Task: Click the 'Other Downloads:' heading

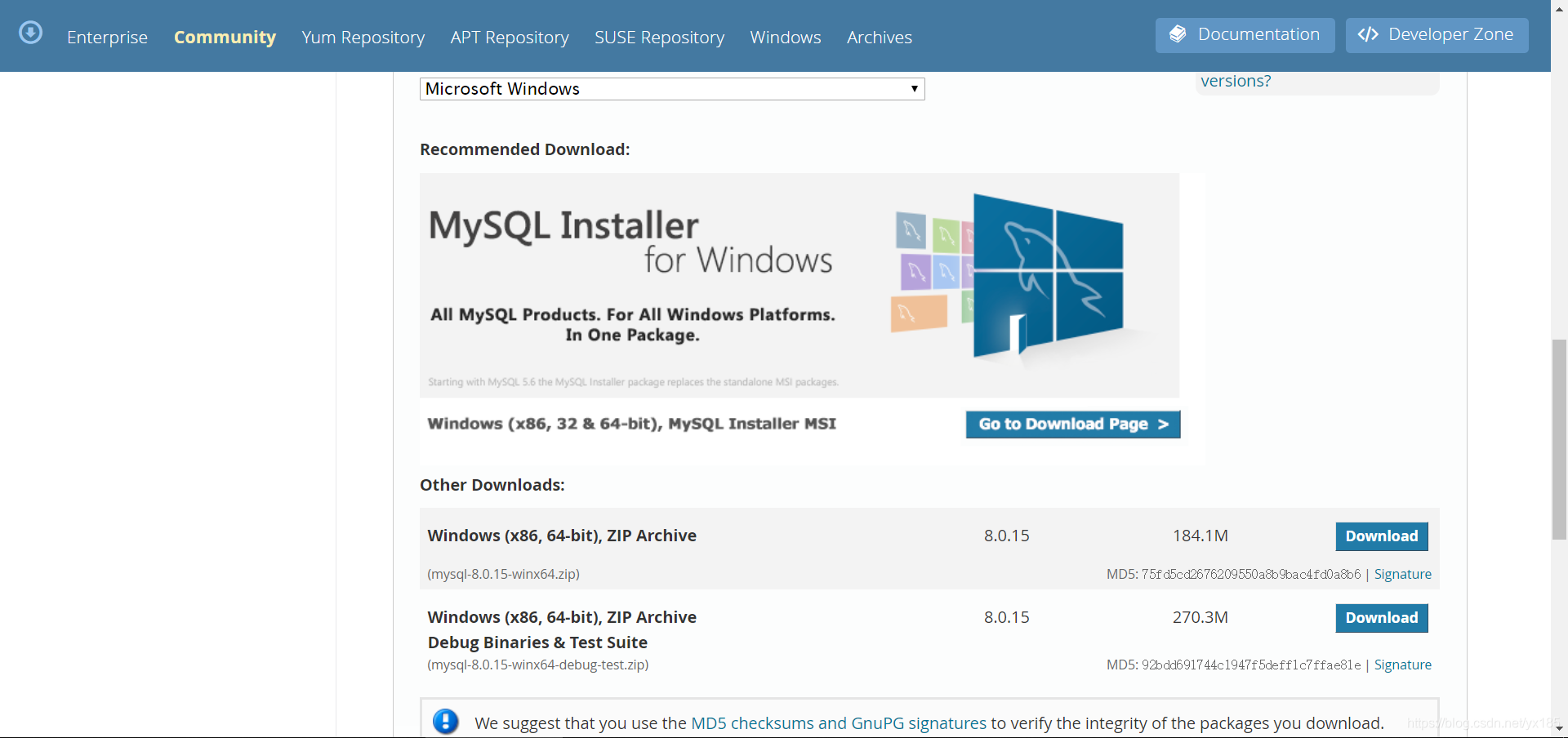Action: pyautogui.click(x=492, y=485)
